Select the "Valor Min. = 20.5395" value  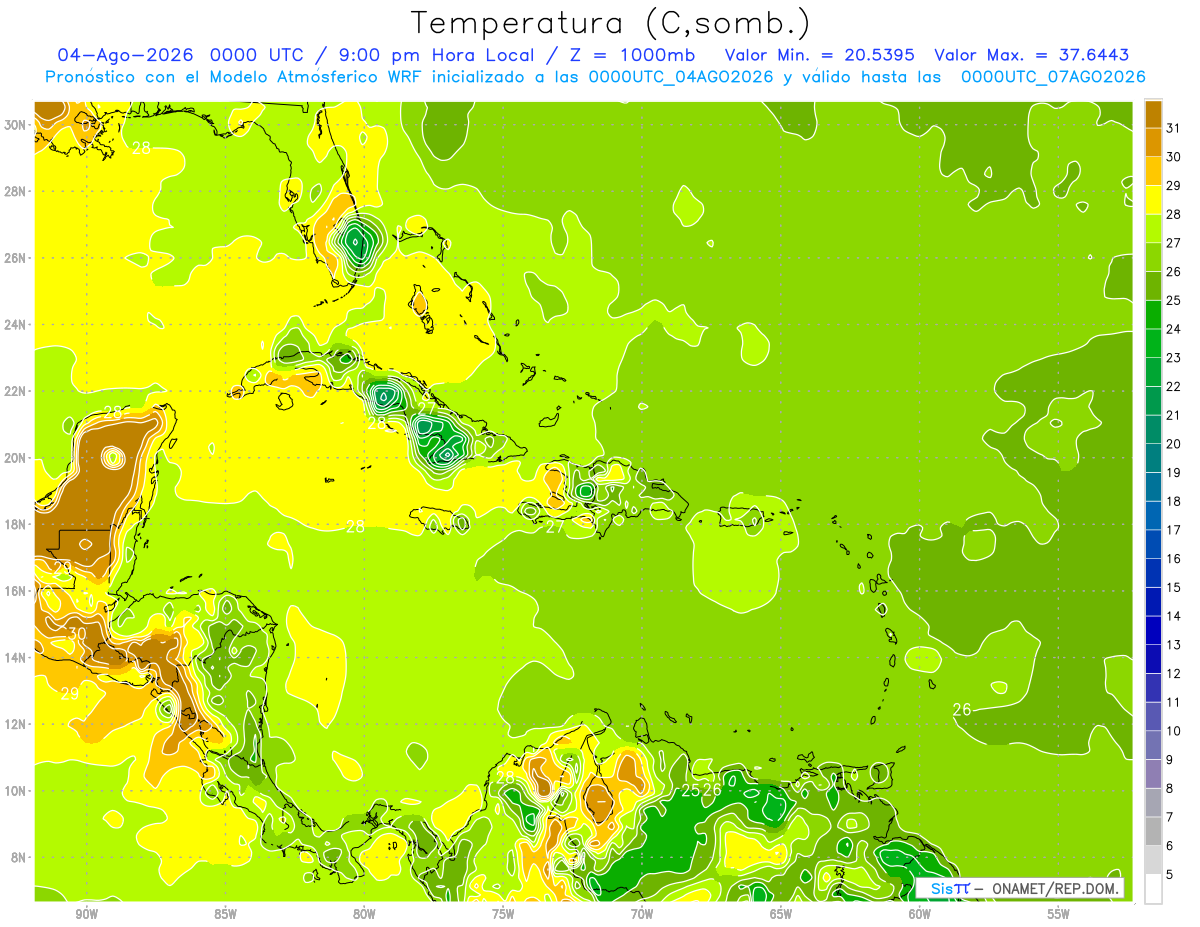pos(820,55)
